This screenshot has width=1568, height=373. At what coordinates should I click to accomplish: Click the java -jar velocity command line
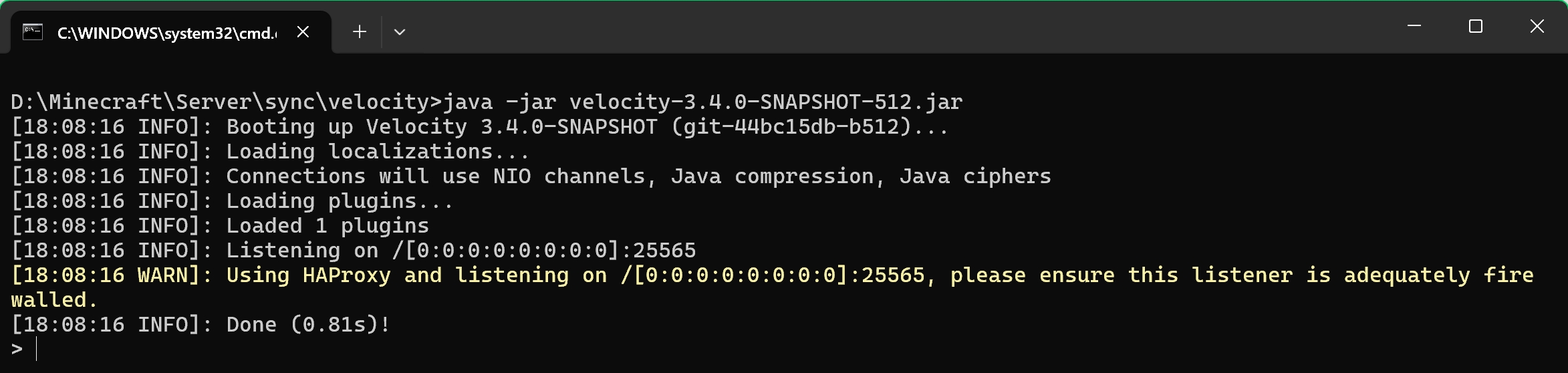[x=487, y=102]
